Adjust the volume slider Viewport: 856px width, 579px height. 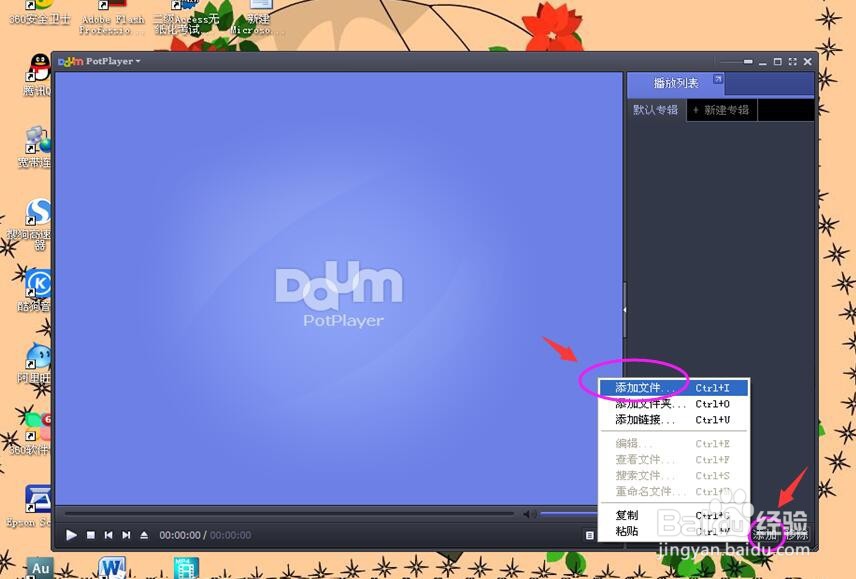tap(568, 514)
